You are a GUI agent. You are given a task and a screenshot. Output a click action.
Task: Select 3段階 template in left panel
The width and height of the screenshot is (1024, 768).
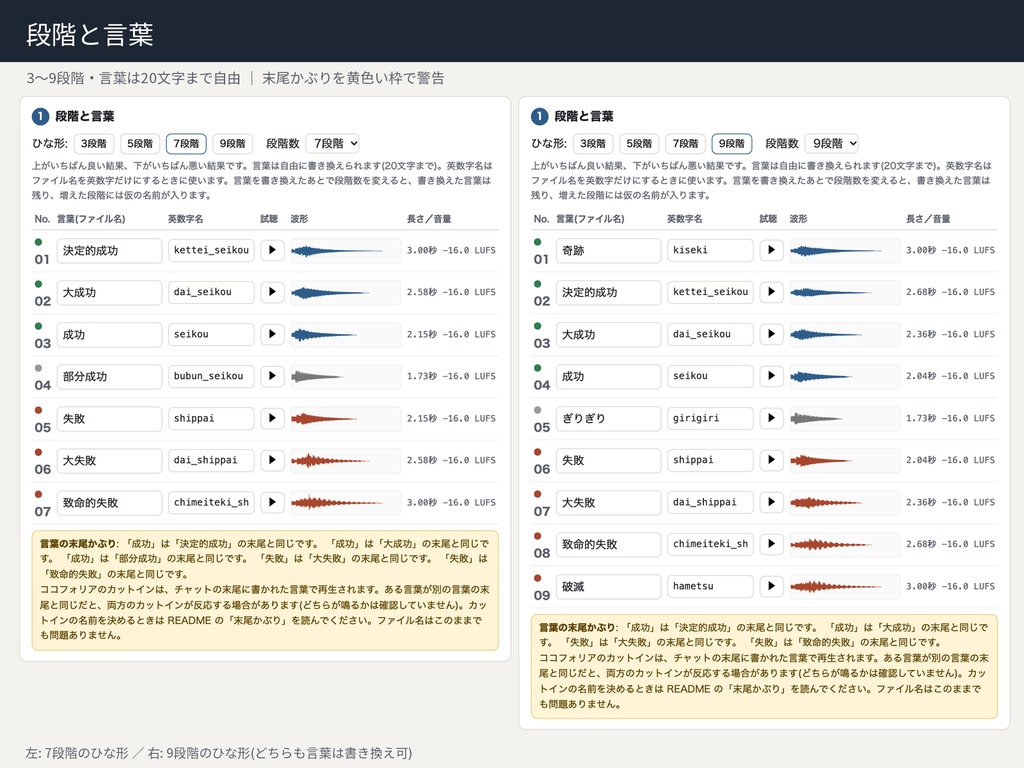94,144
